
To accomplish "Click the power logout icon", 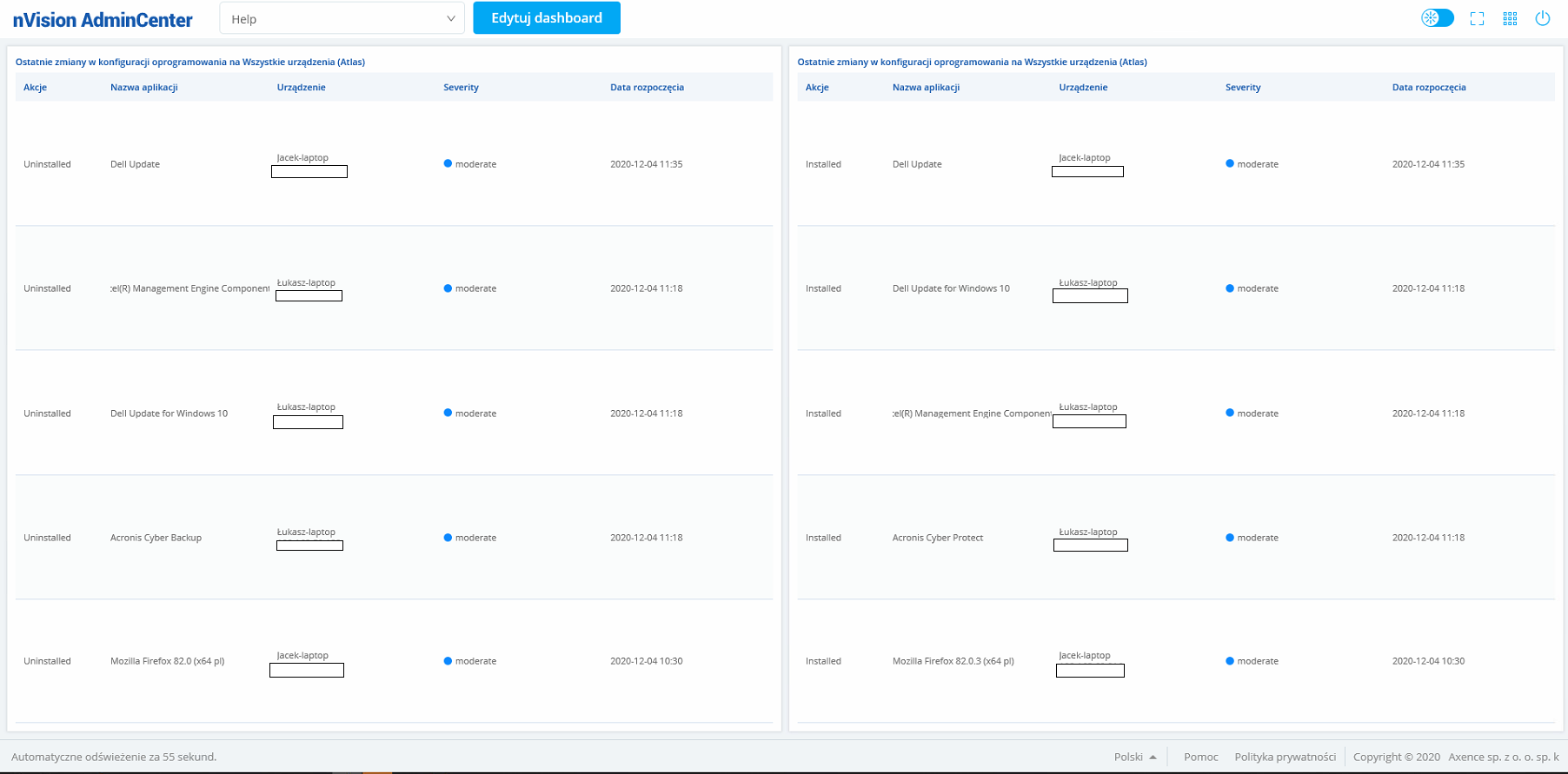I will pos(1543,18).
